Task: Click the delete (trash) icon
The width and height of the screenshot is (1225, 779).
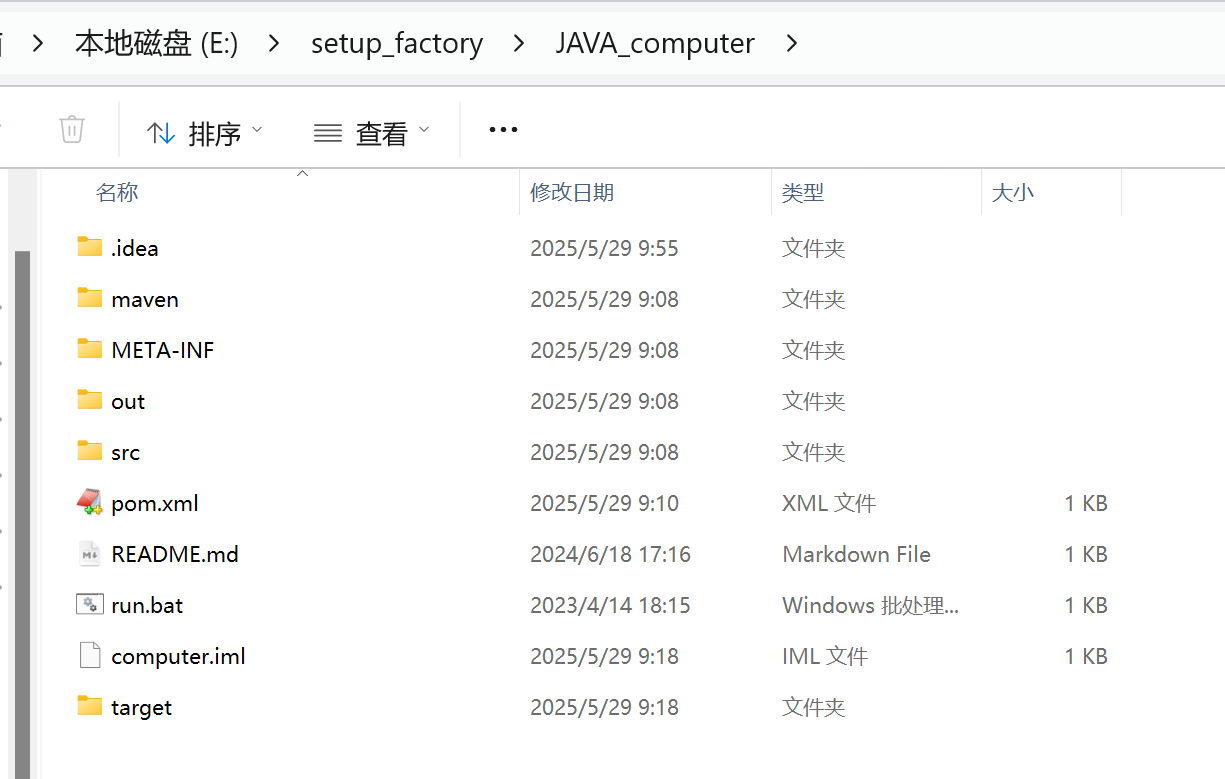Action: click(70, 129)
